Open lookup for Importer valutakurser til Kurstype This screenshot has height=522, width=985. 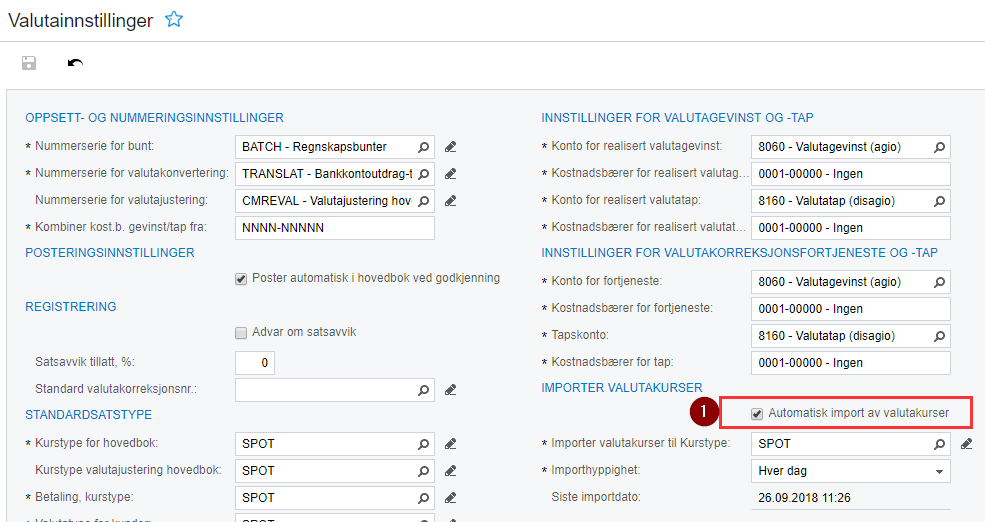click(x=940, y=444)
